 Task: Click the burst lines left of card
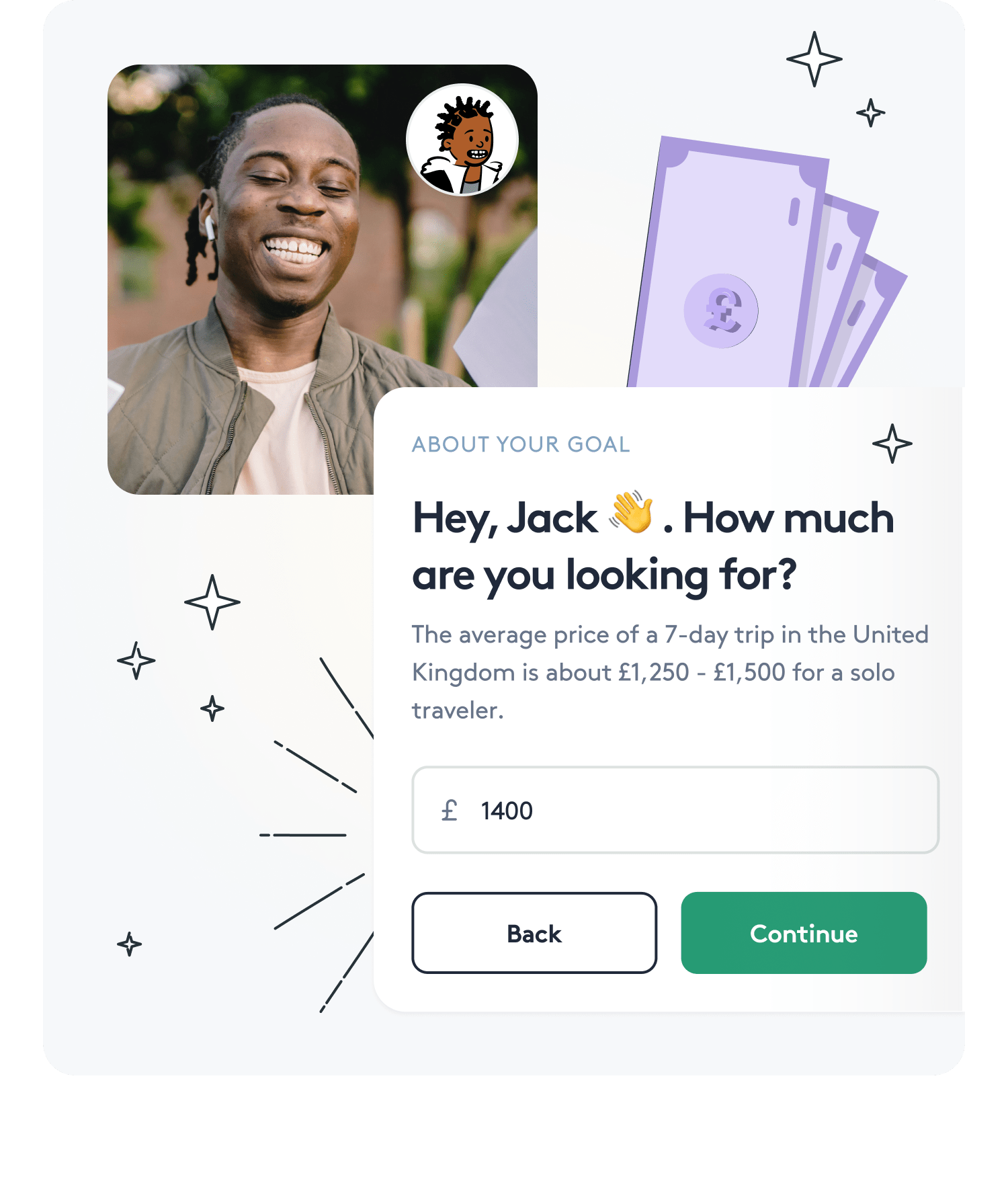pyautogui.click(x=316, y=835)
